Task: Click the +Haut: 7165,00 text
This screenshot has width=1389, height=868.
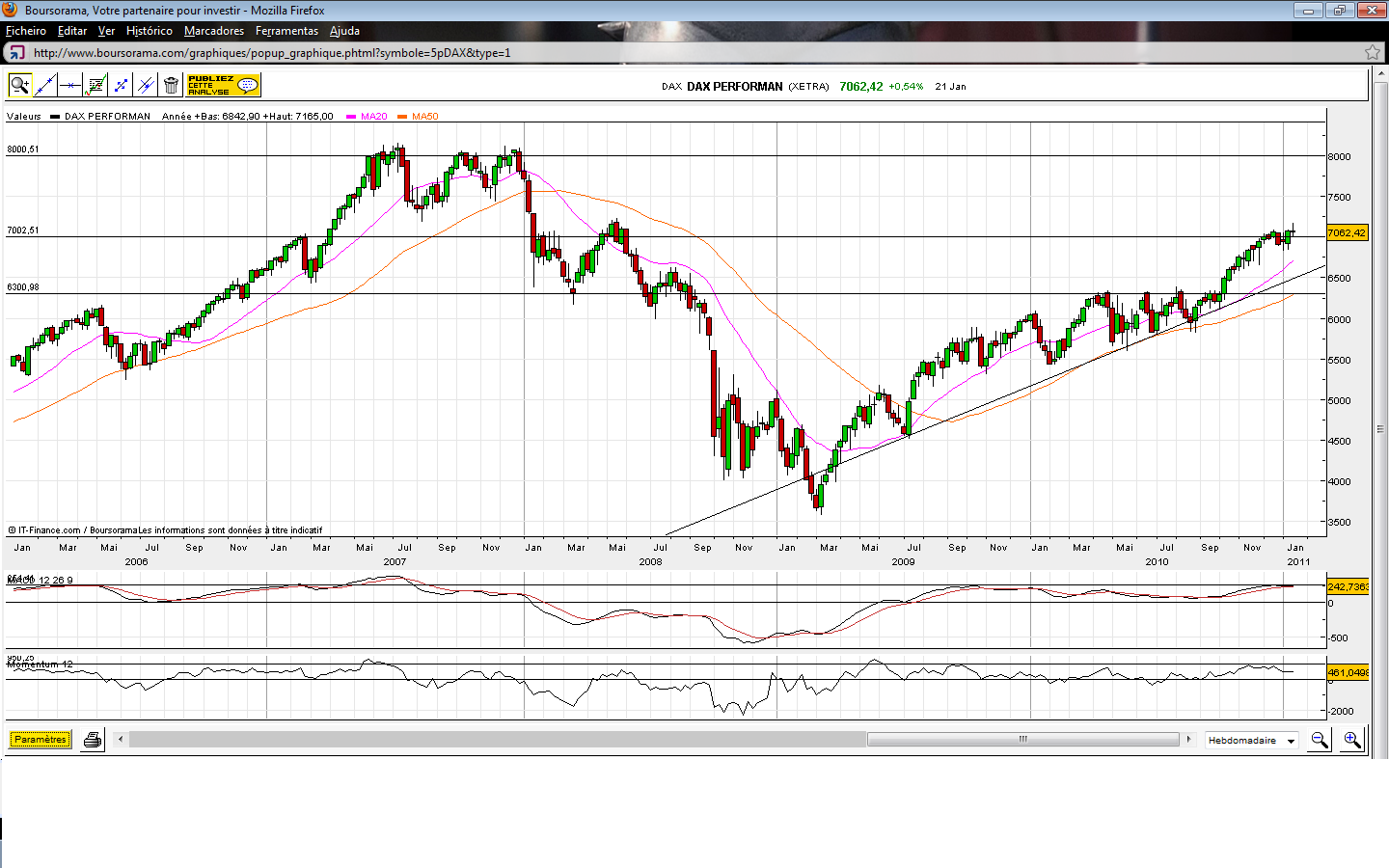Action: tap(298, 117)
